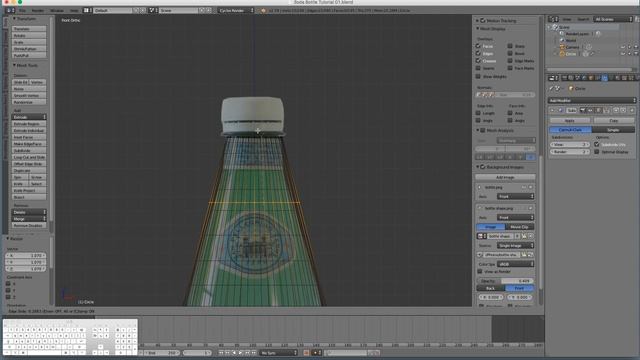640x360 pixels.
Task: Toggle modifier edit mode display icon
Action: [598, 110]
